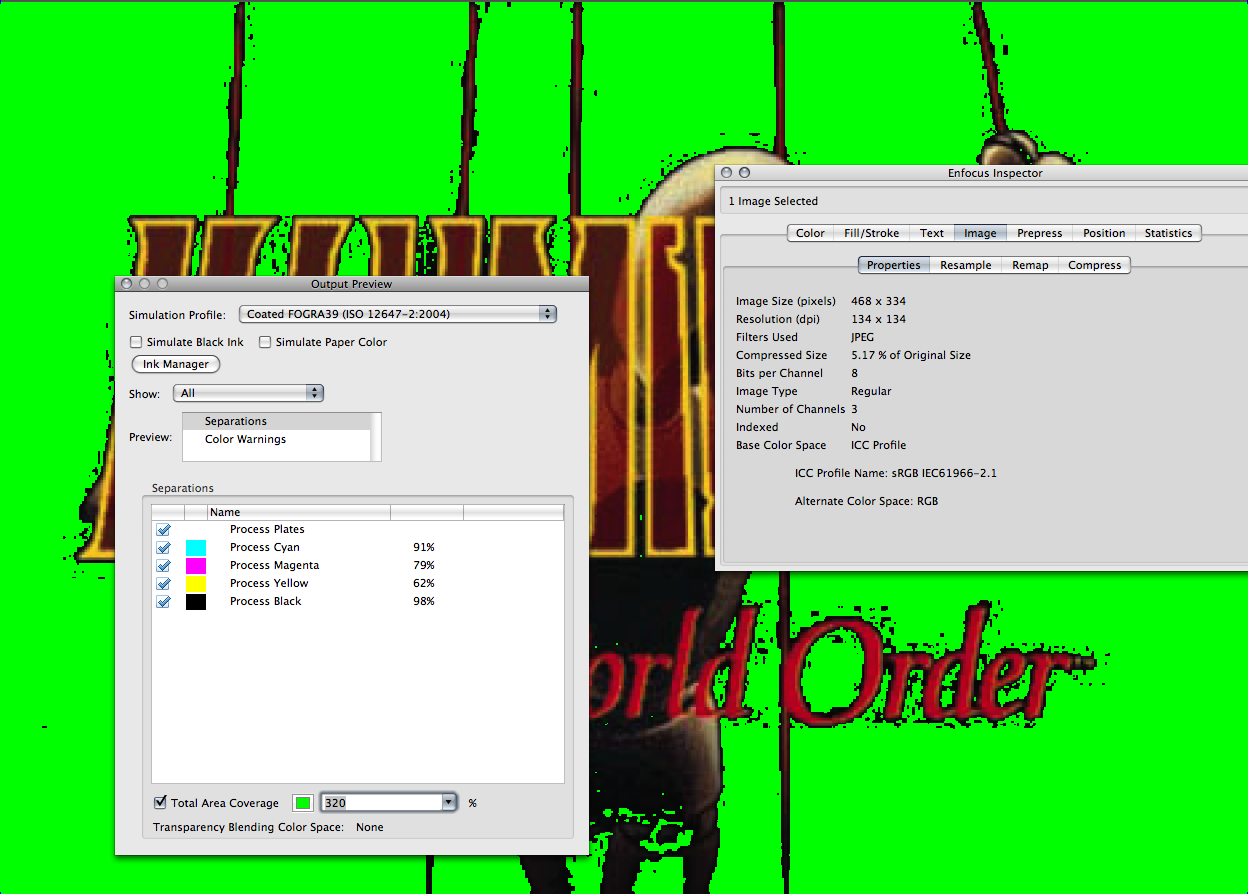
Task: Click the 1 Image Selected status text
Action: tap(773, 201)
